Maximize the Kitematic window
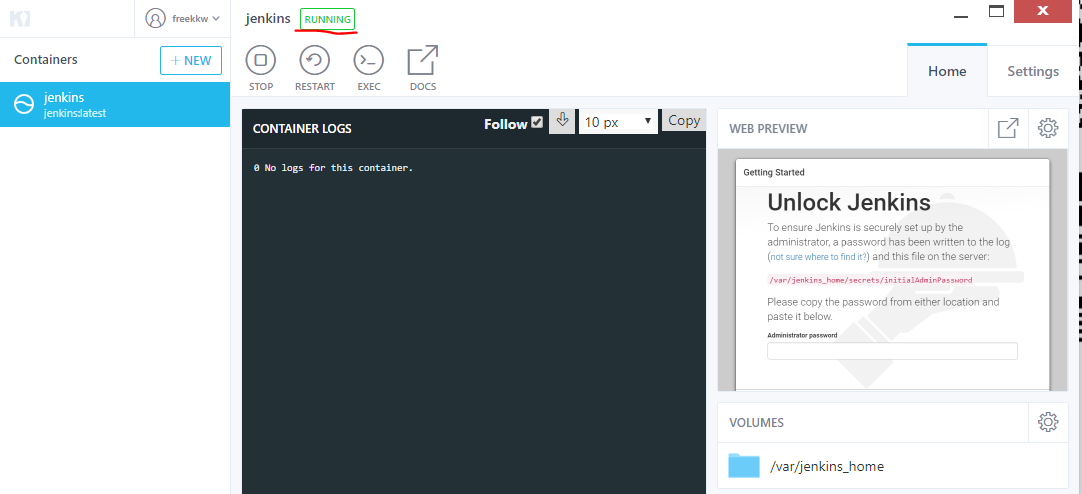The image size is (1082, 494). (x=996, y=11)
